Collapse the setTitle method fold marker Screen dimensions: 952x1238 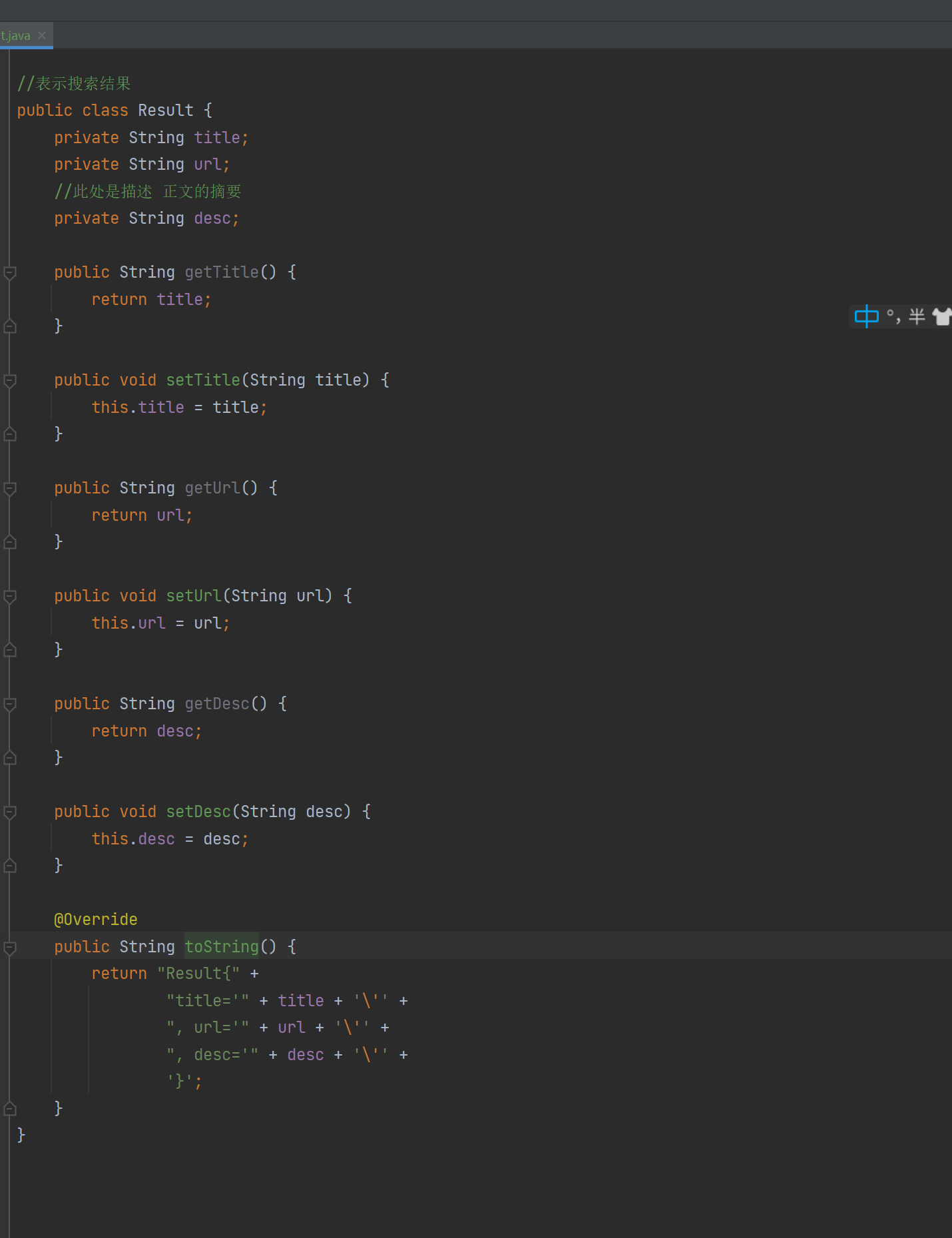[x=10, y=380]
